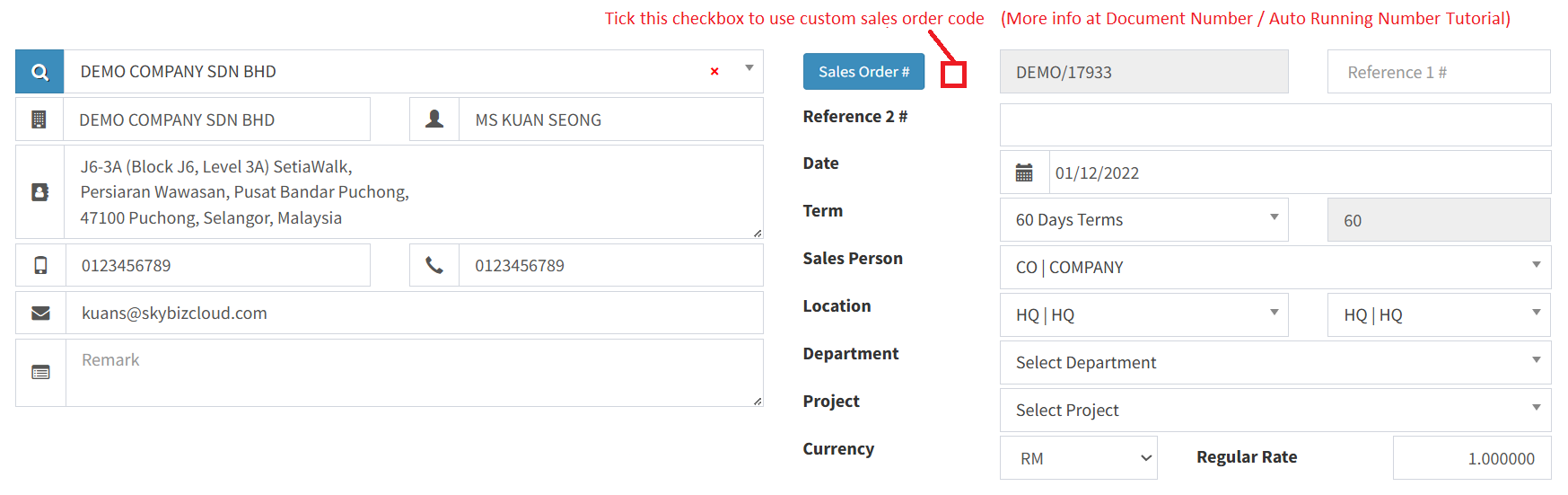
Task: Click the address book icon
Action: (x=40, y=192)
